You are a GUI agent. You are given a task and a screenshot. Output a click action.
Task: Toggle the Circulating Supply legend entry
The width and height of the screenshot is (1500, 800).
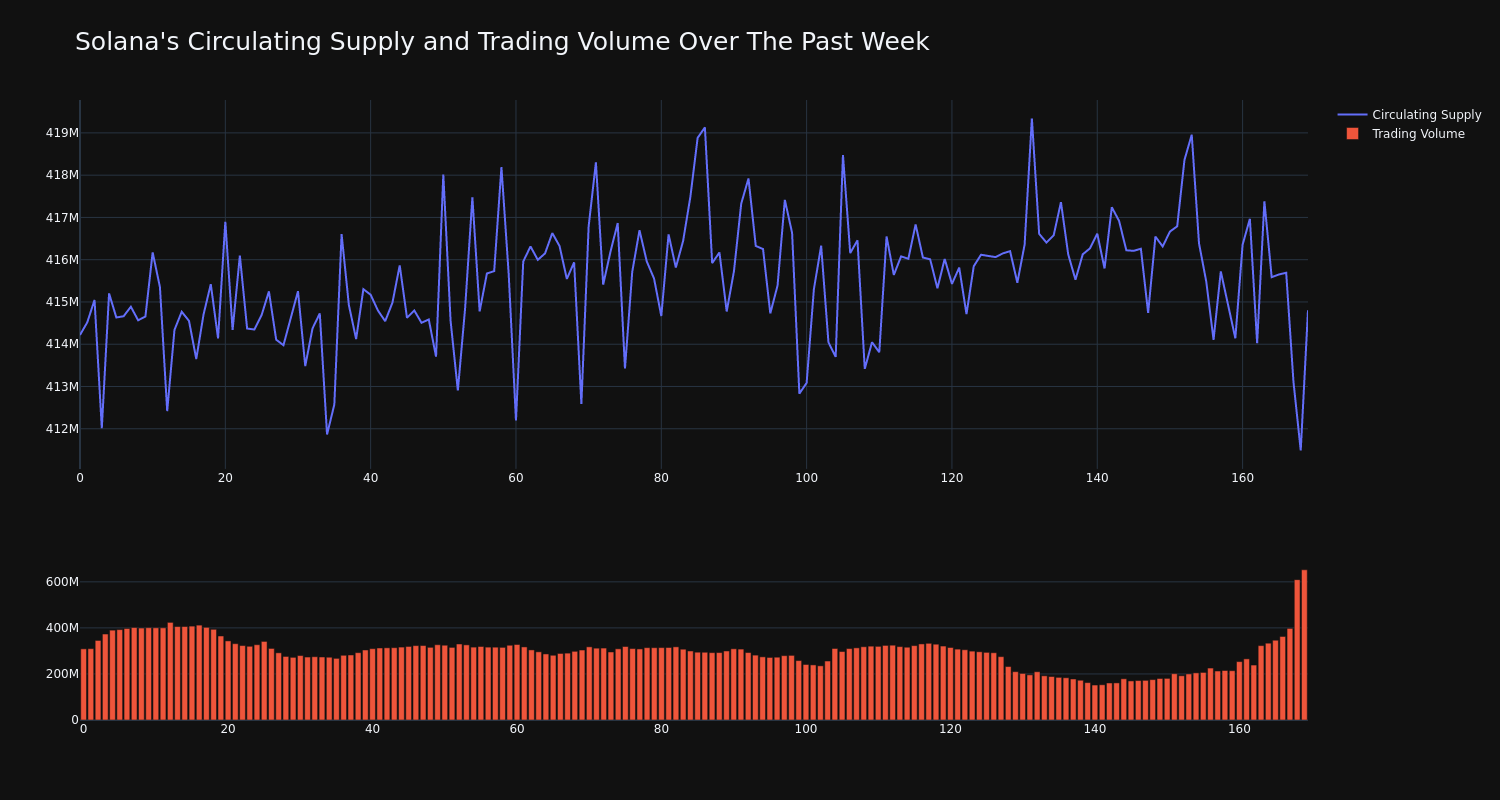point(1409,115)
